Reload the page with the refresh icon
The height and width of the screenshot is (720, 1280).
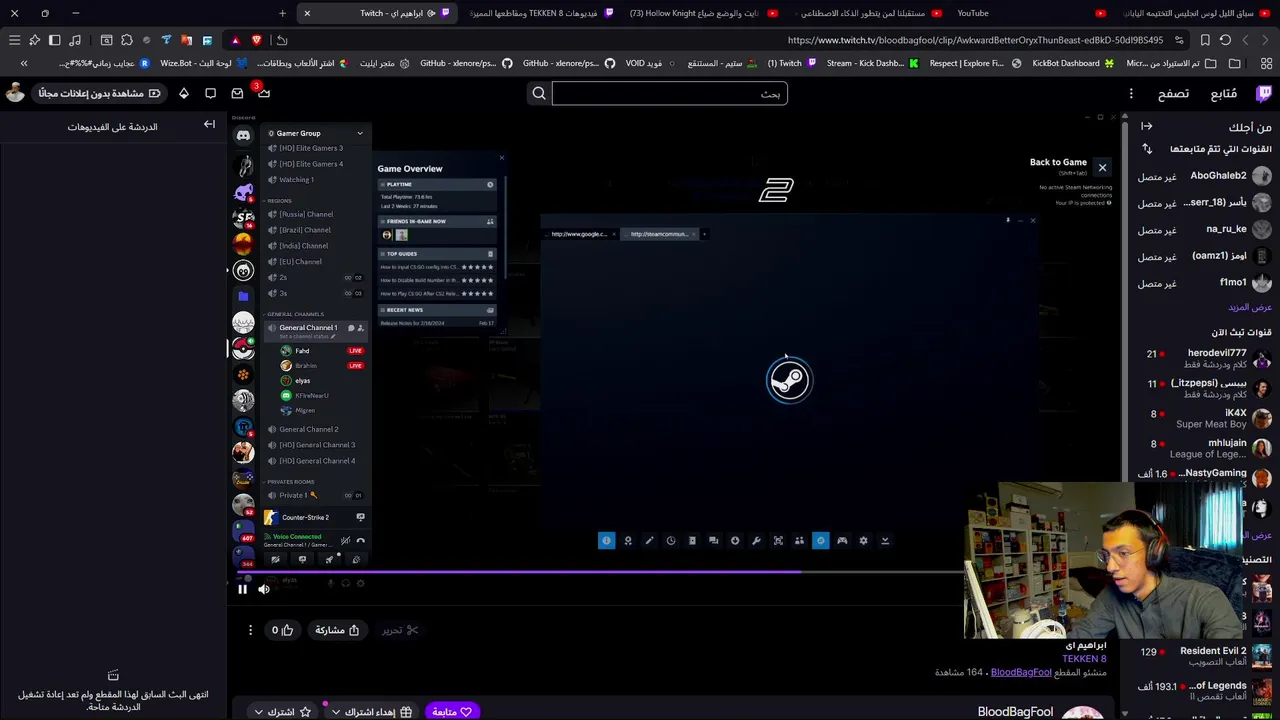tap(1225, 40)
